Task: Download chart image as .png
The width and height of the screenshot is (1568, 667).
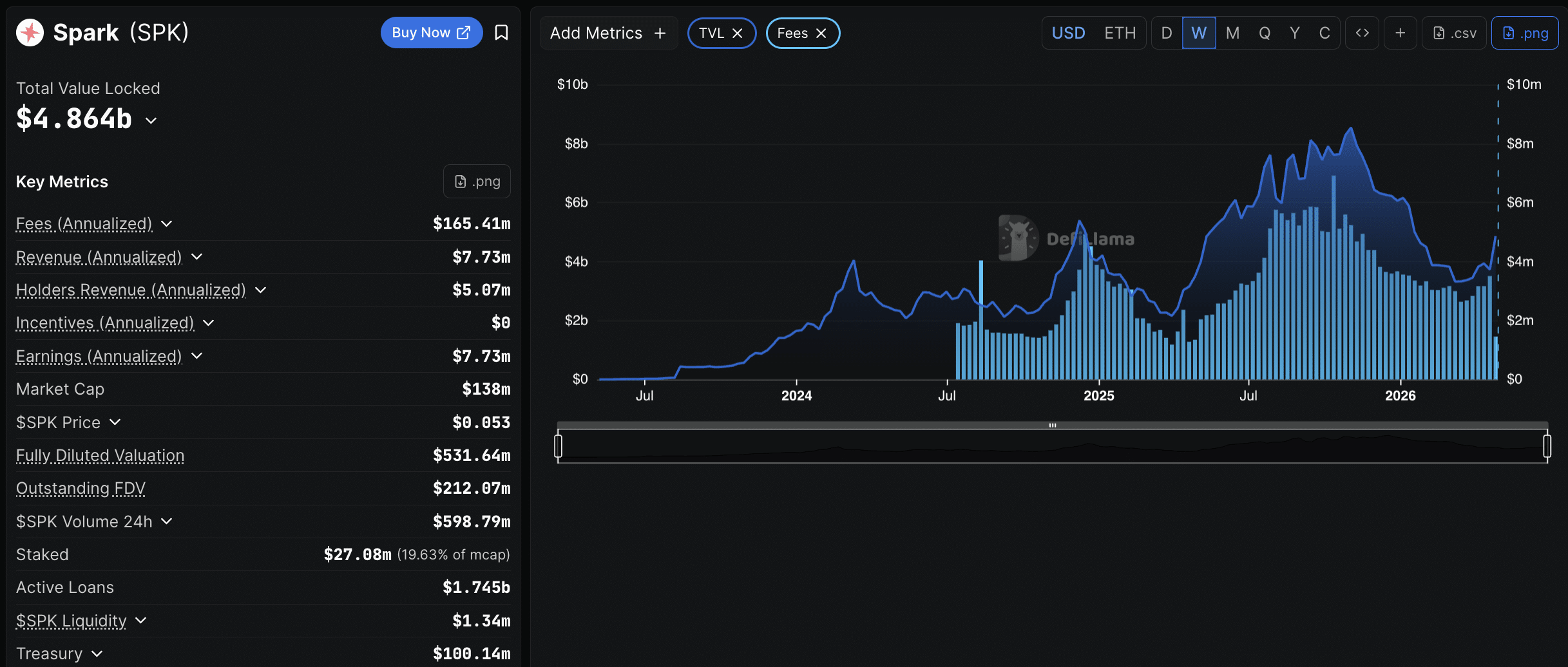Action: (x=1525, y=33)
